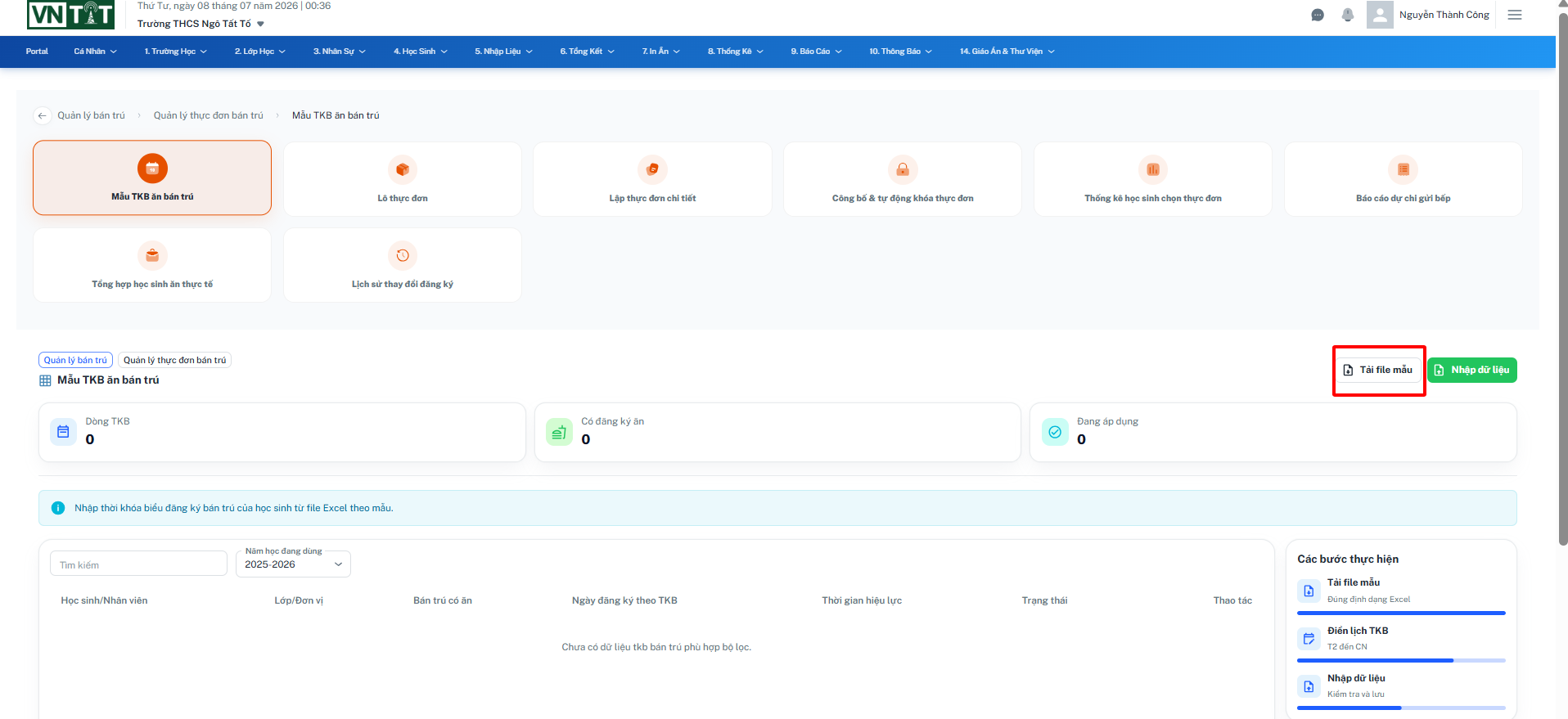Open the hamburger menu icon
The image size is (1568, 719).
pyautogui.click(x=1515, y=15)
